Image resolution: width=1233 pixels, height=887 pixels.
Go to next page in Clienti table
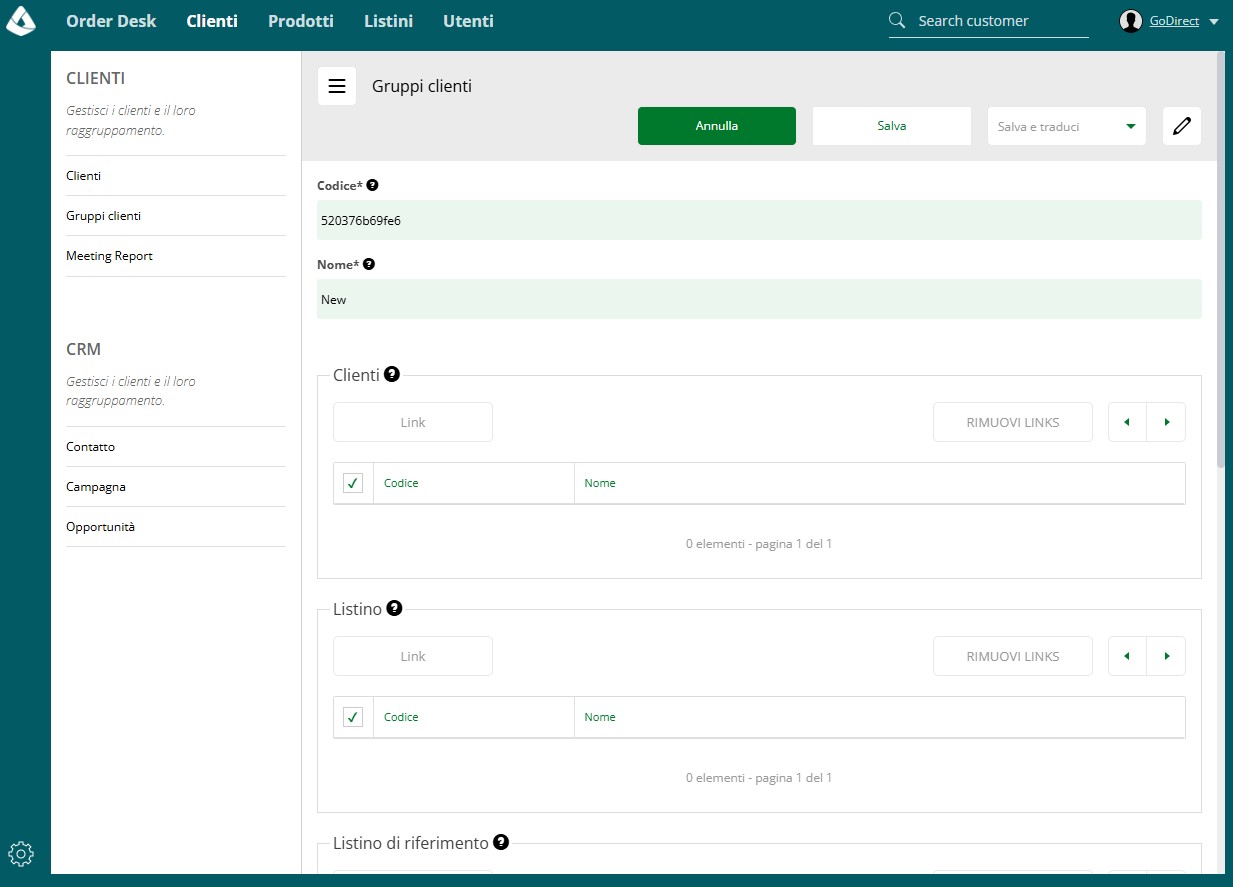coord(1166,422)
